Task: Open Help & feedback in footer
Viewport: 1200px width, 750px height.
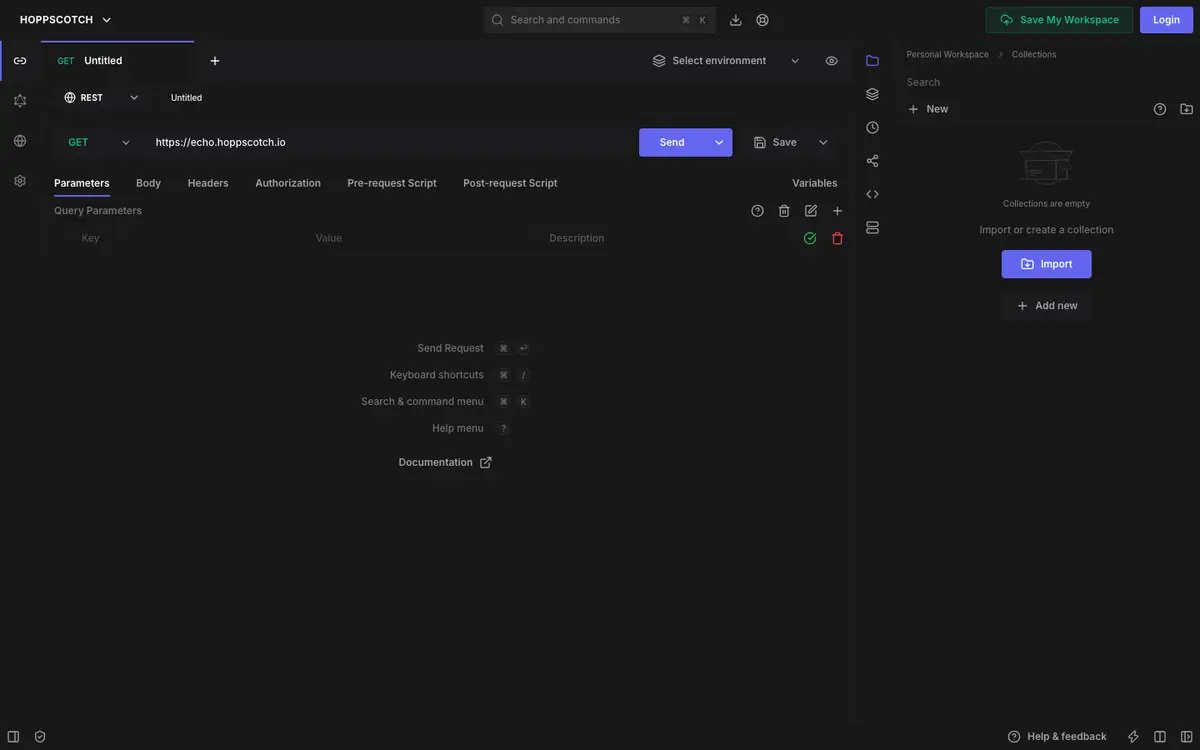Action: (x=1057, y=737)
